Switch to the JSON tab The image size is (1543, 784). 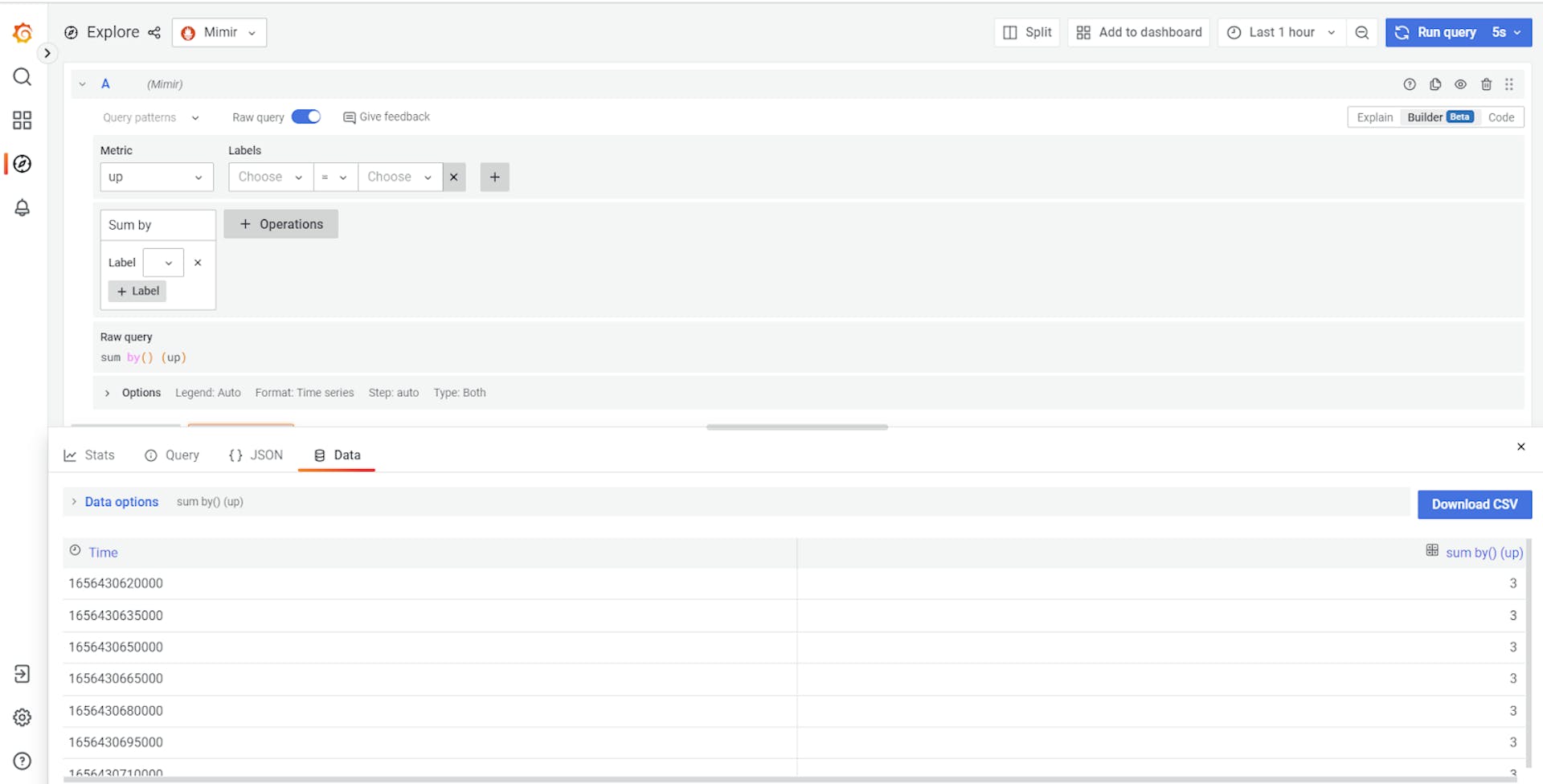(255, 455)
